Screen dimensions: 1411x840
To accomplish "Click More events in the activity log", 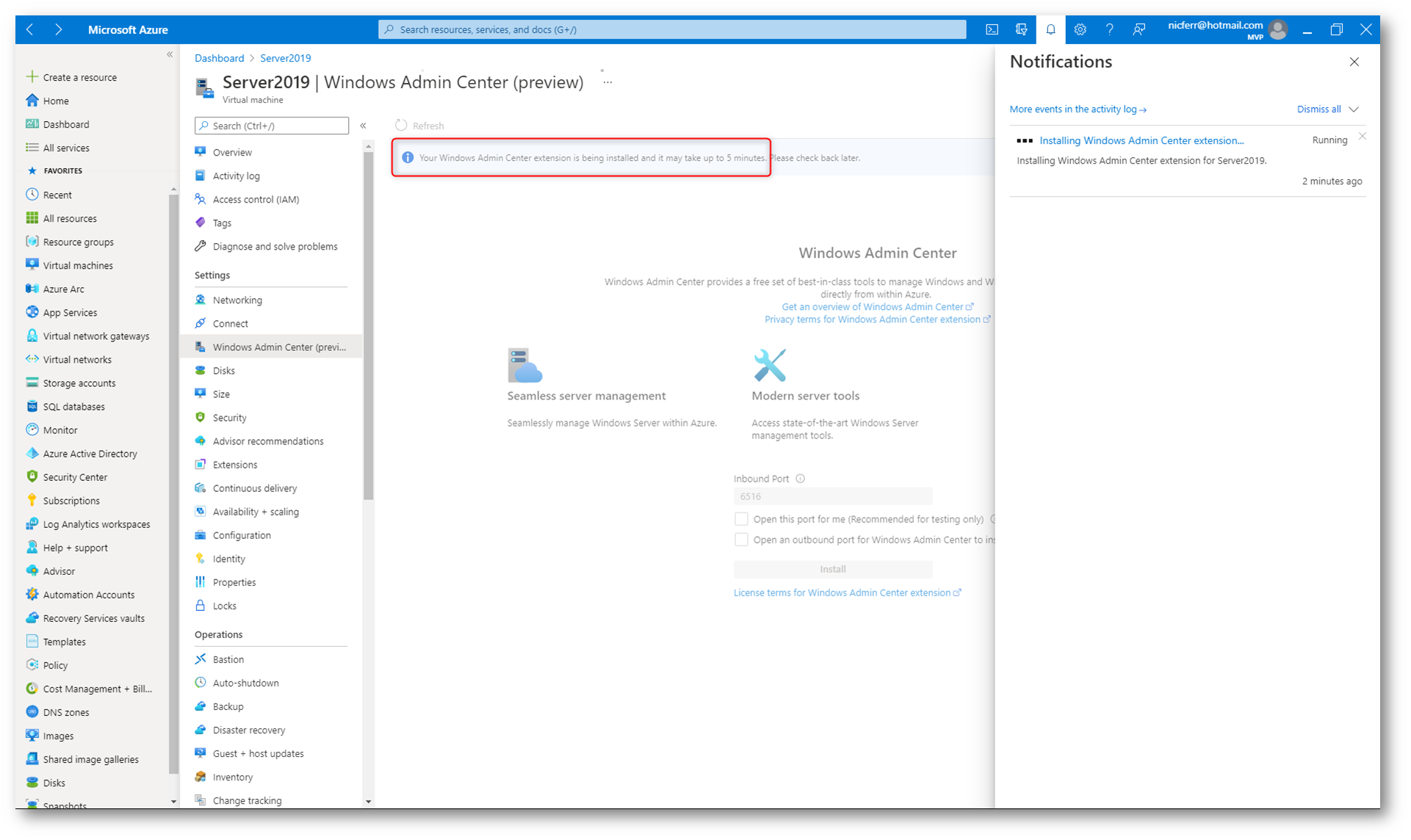I will pyautogui.click(x=1078, y=109).
